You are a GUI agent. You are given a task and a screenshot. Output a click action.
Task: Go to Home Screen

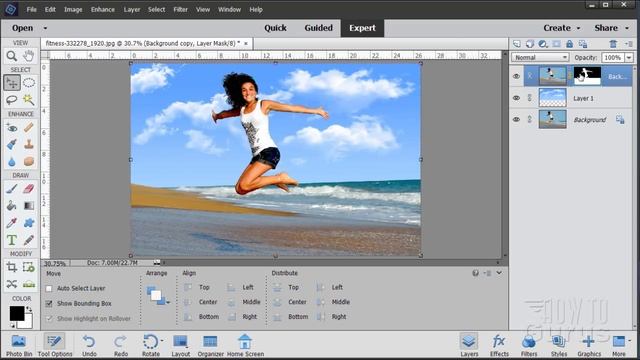(x=245, y=345)
